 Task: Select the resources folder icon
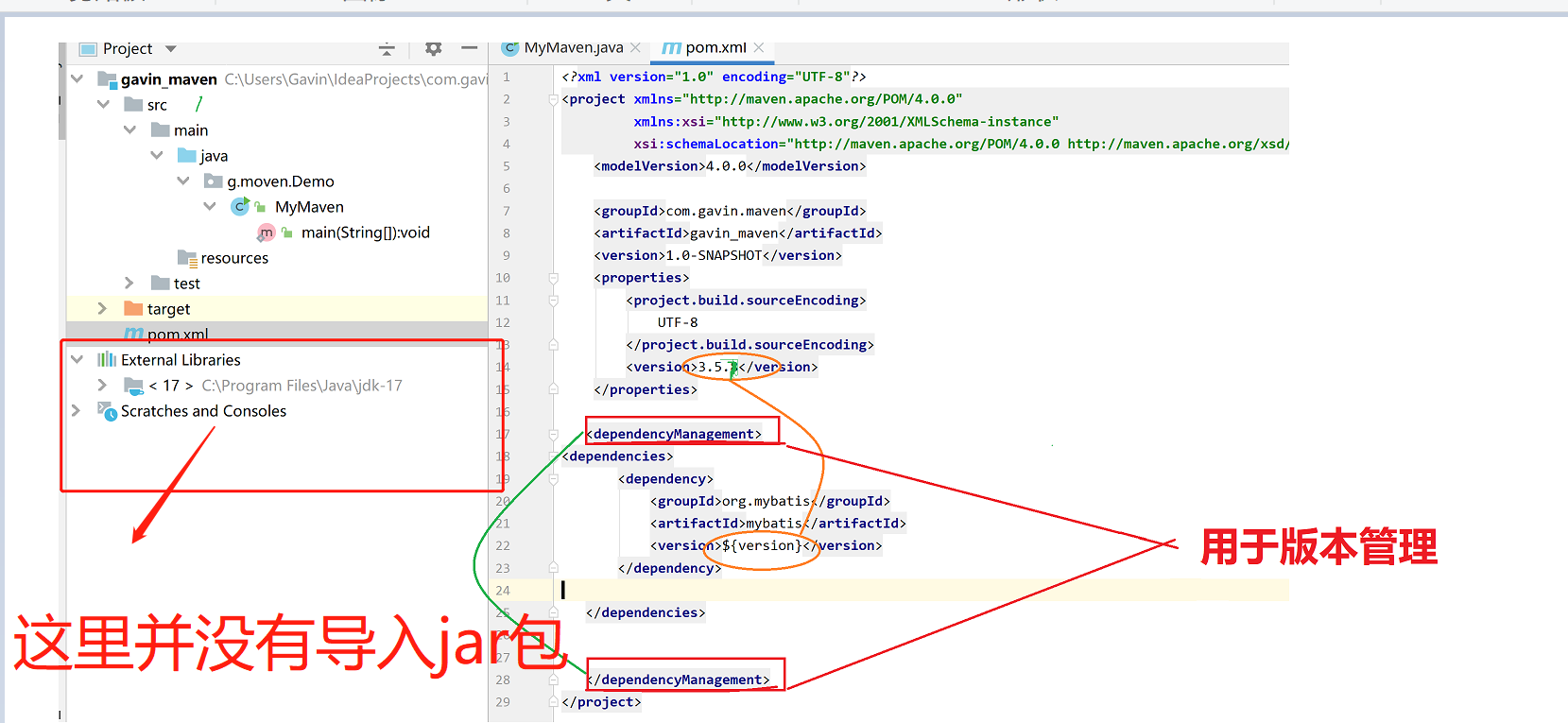[x=186, y=257]
